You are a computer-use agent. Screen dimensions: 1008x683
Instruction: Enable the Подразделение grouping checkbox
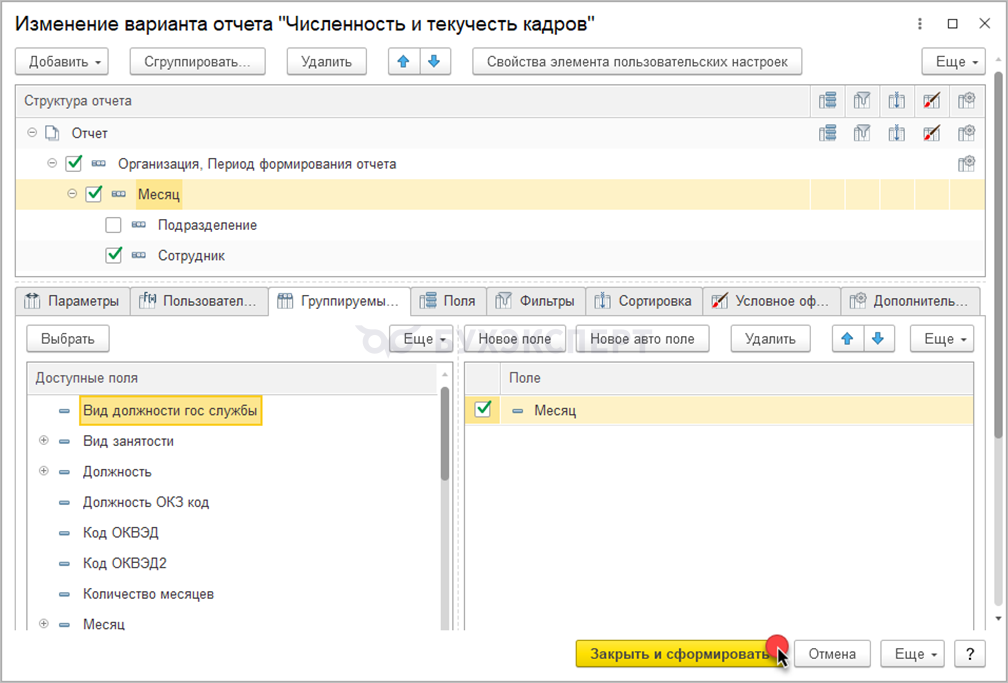[x=114, y=225]
